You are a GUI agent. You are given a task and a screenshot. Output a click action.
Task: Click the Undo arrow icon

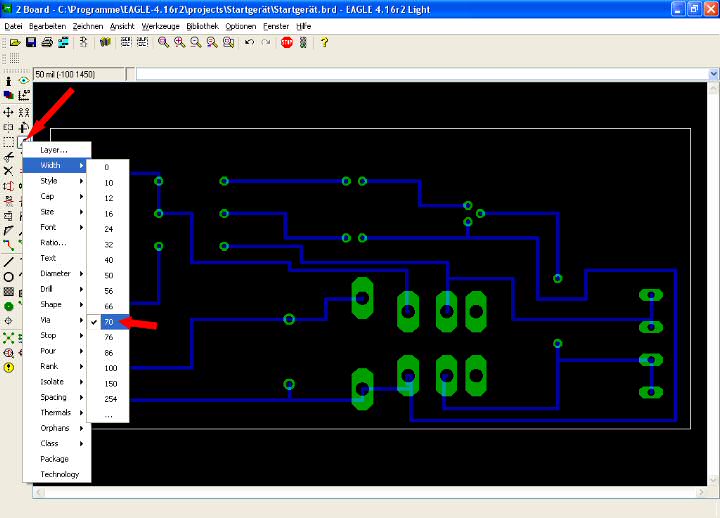(249, 42)
